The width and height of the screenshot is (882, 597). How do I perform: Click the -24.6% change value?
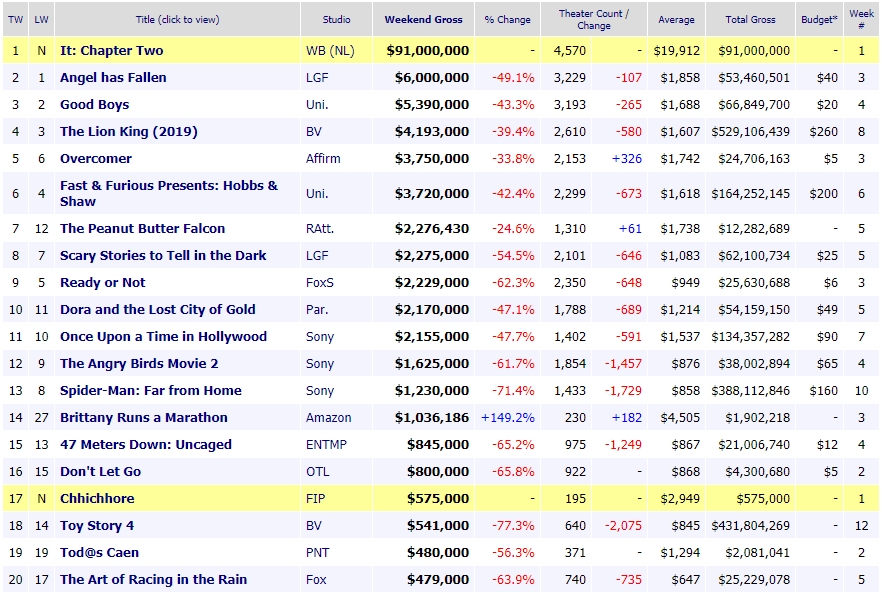point(514,228)
